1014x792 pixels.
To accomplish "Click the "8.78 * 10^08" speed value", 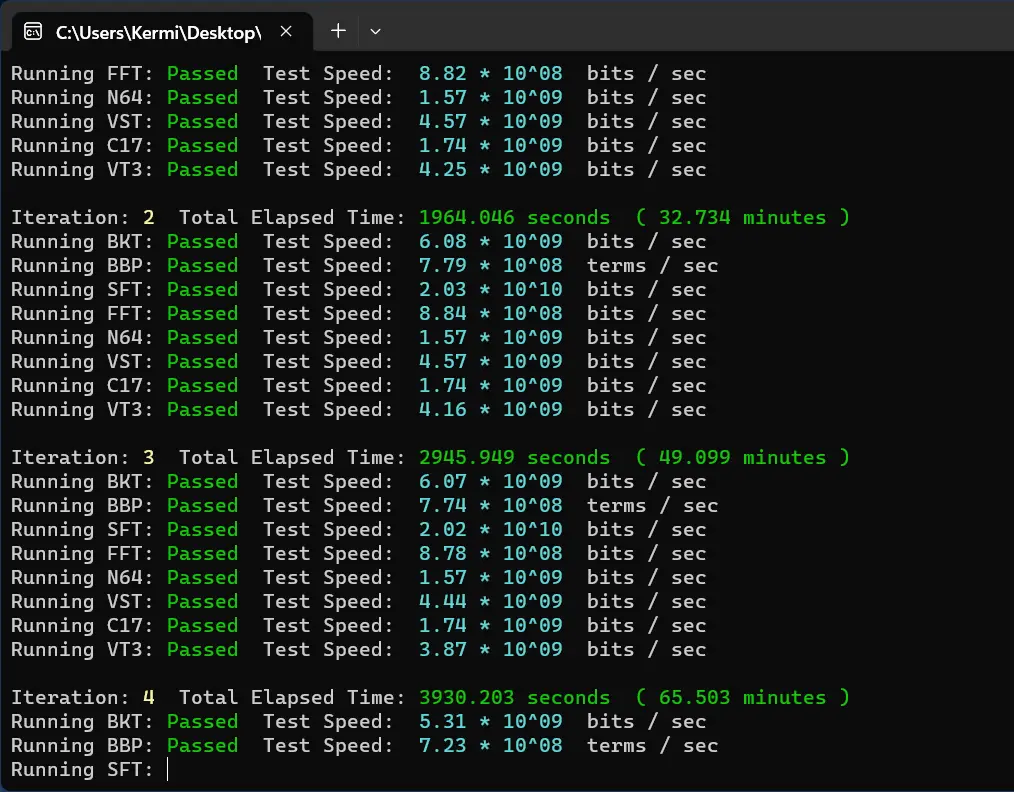I will click(x=490, y=553).
